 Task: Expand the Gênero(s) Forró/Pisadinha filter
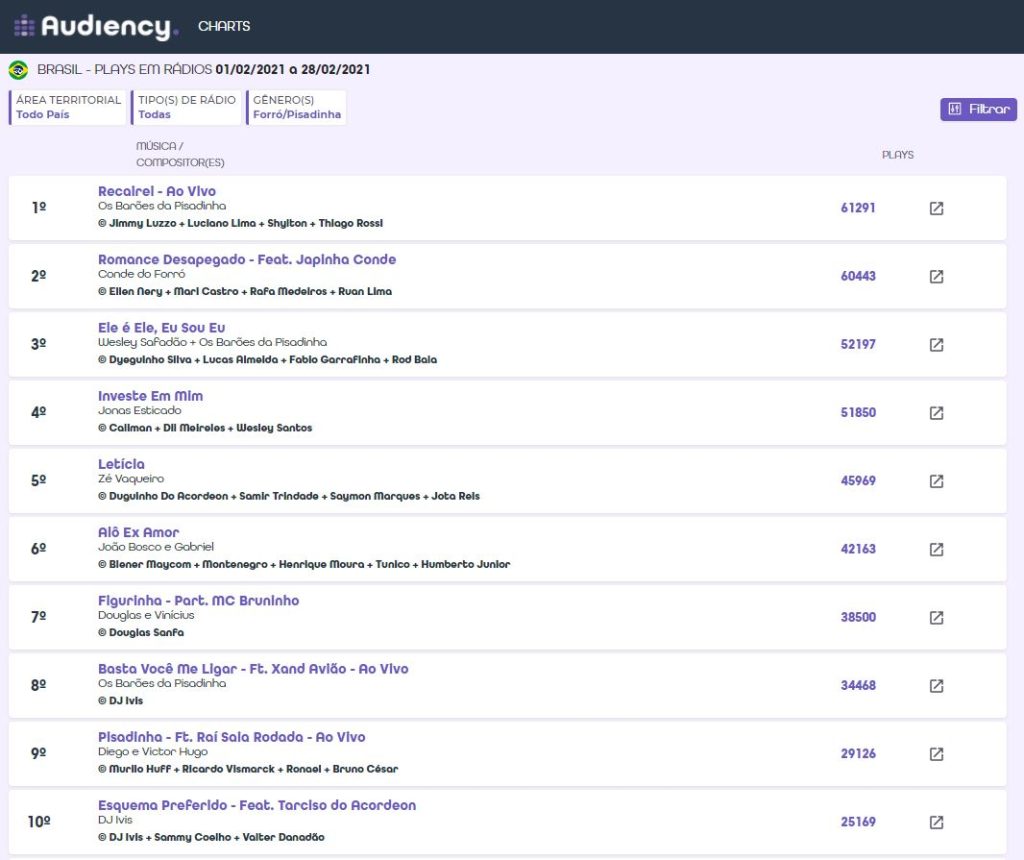pos(296,107)
